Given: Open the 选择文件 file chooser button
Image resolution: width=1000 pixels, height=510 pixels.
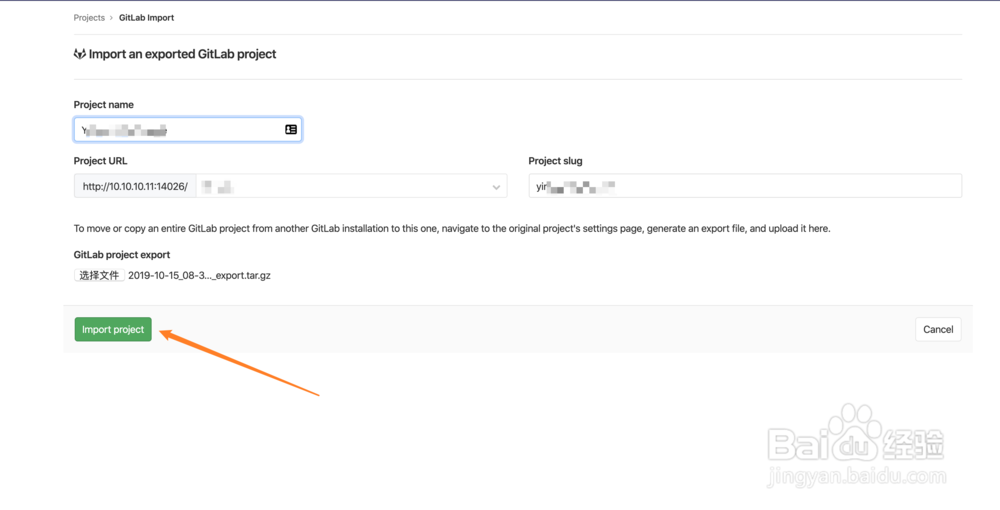Looking at the screenshot, I should (99, 275).
